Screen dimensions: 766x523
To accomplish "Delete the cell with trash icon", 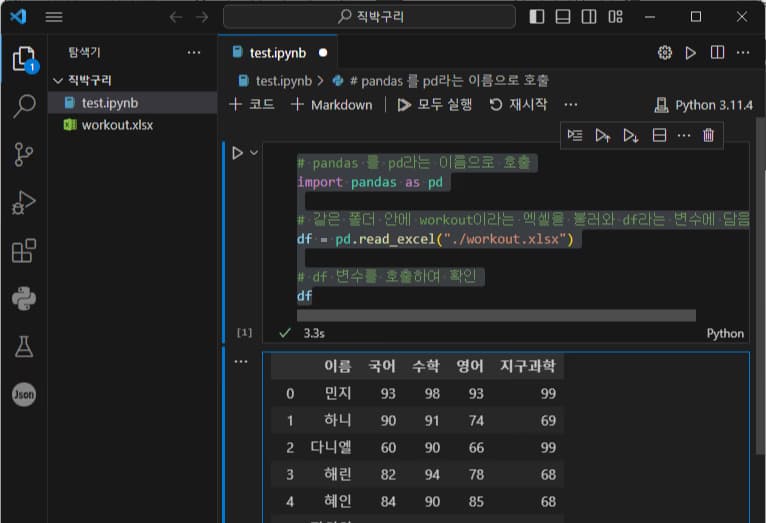I will 709,135.
